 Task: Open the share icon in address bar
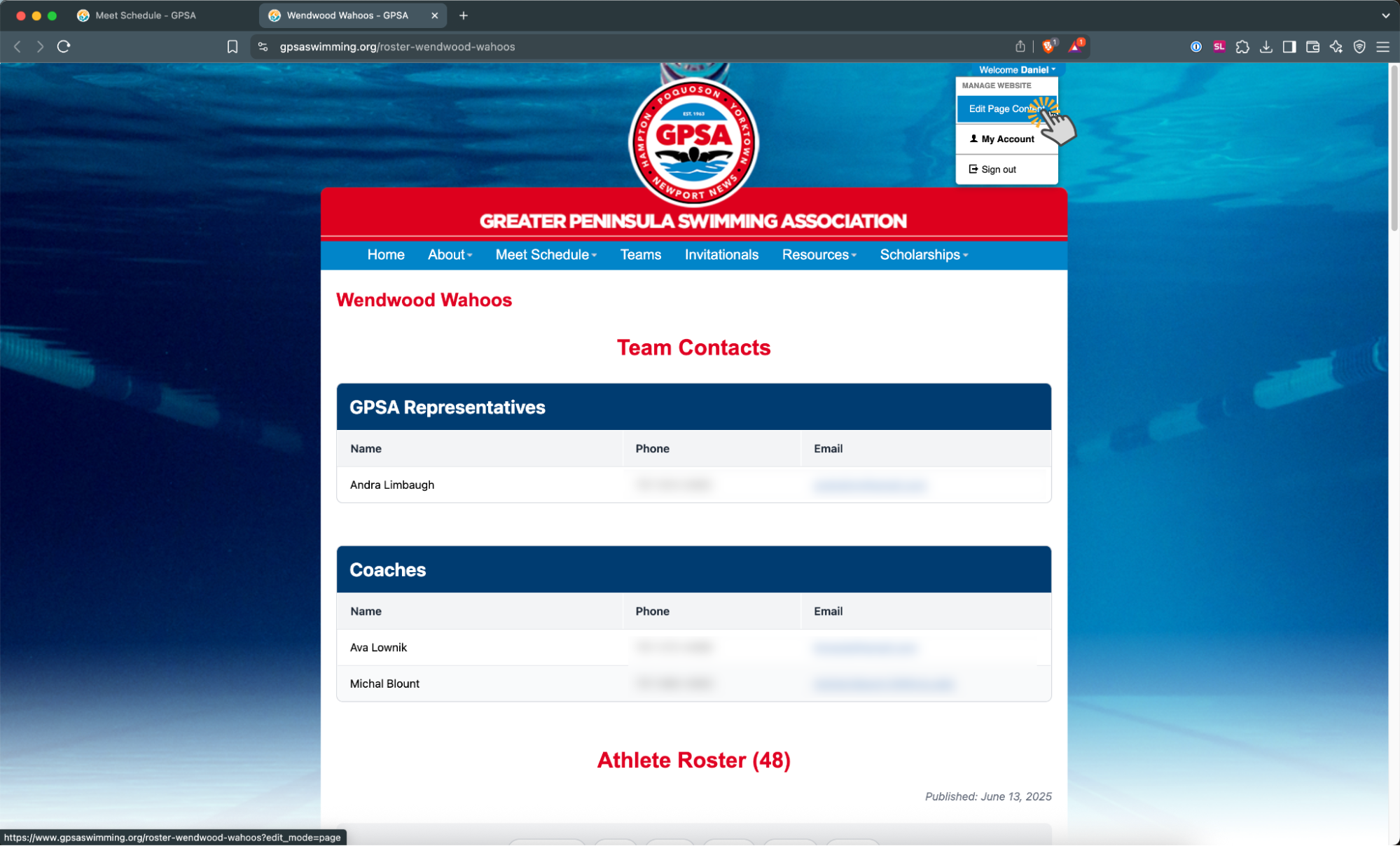1020,46
